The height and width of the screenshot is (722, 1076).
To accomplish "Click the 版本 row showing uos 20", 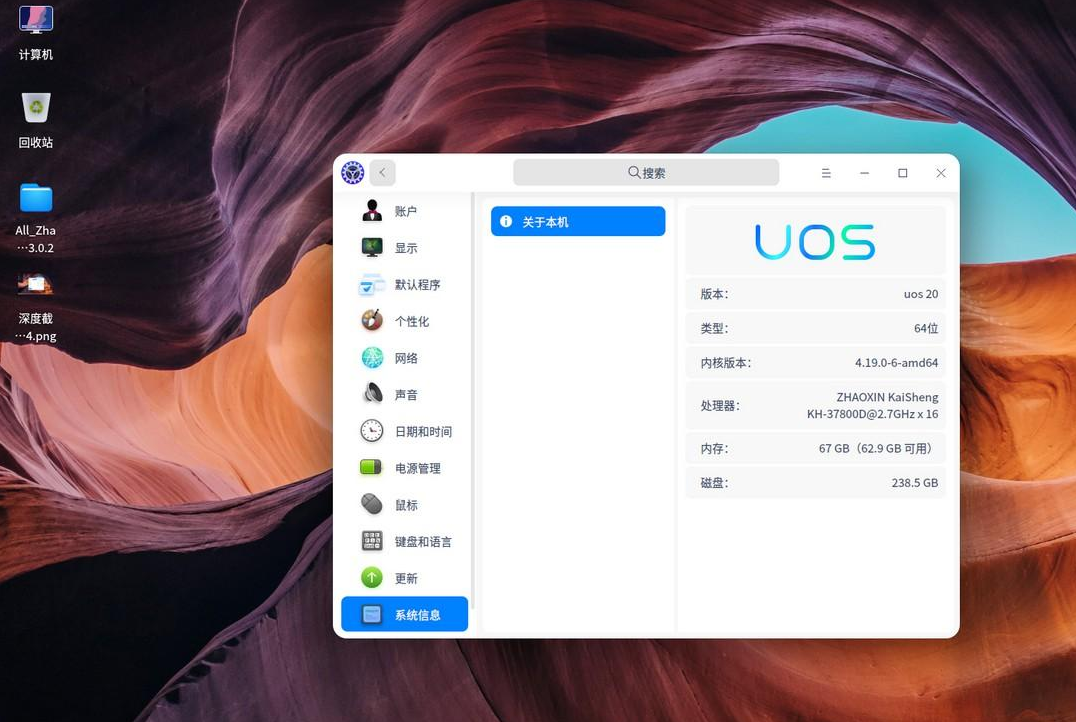I will pyautogui.click(x=815, y=294).
